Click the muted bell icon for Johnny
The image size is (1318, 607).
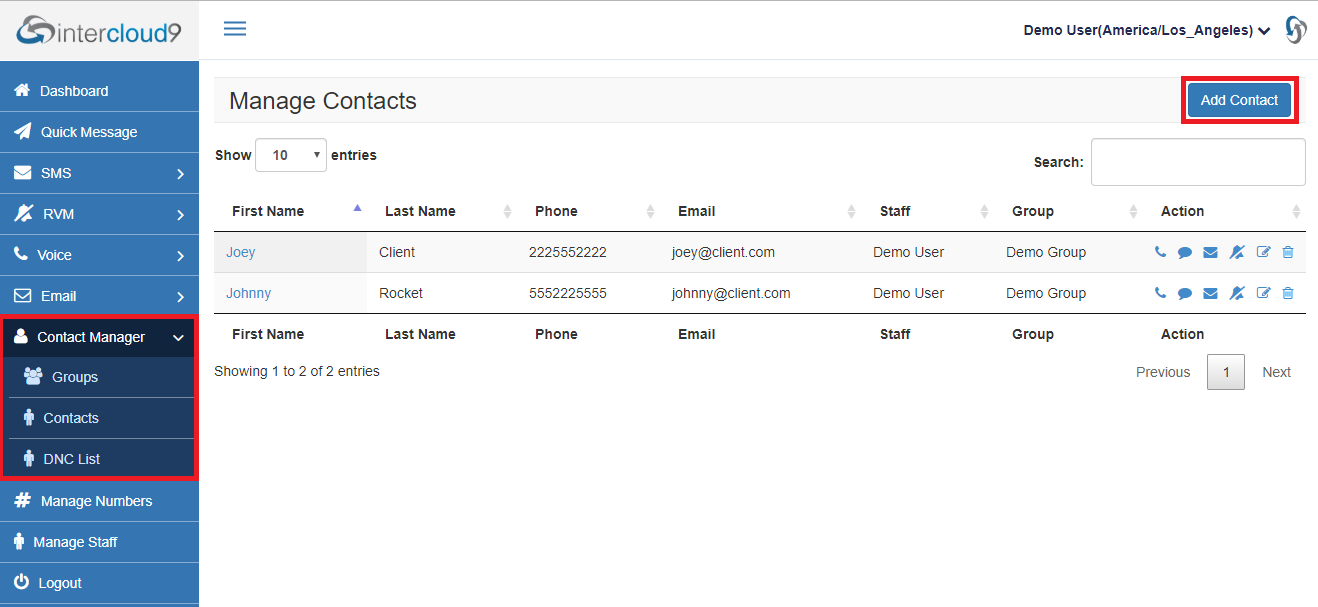1237,293
